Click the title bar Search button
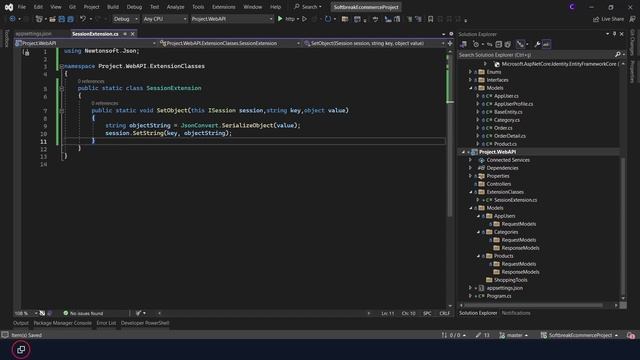This screenshot has width=640, height=360. coord(308,7)
